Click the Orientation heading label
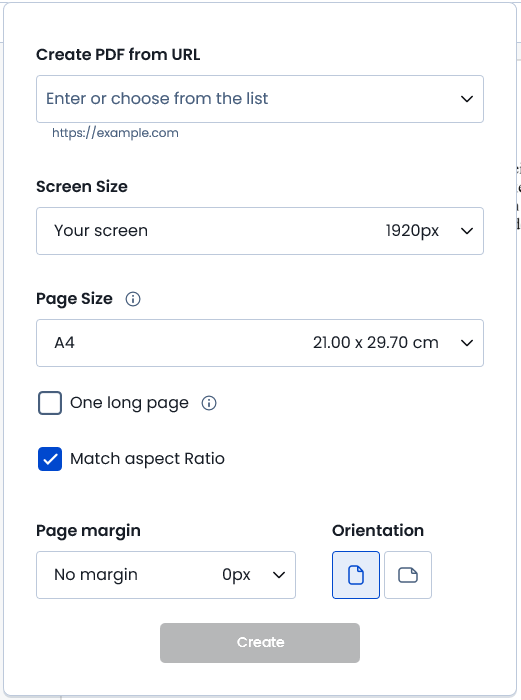 click(378, 530)
